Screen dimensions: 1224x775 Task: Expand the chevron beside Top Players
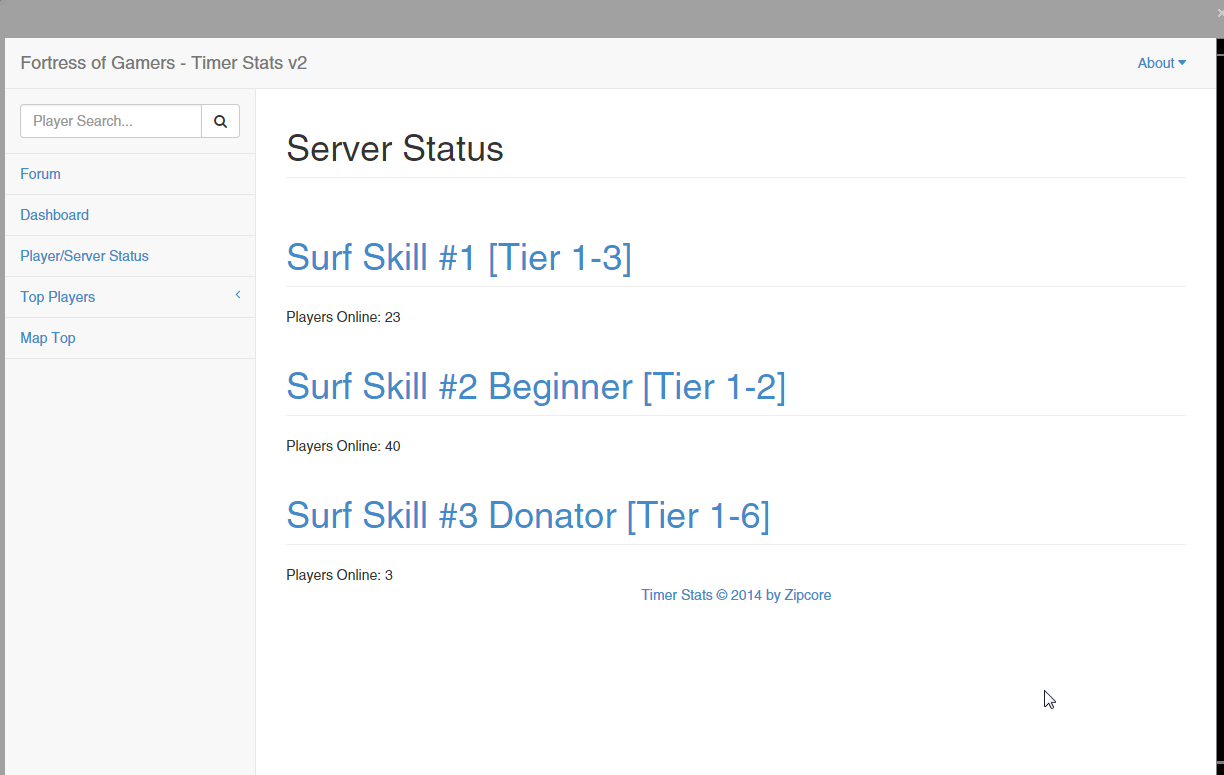(238, 295)
